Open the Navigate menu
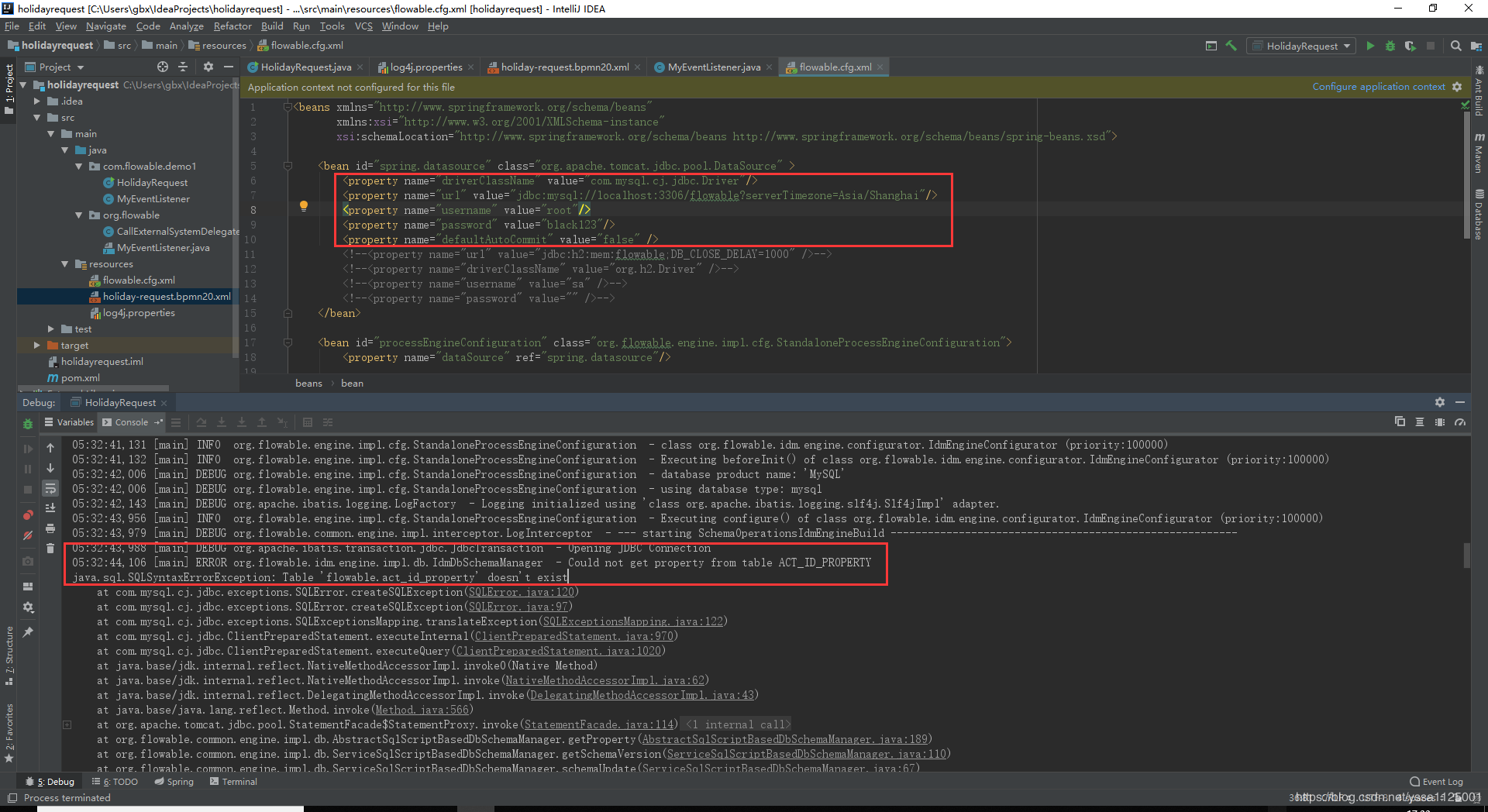 (x=105, y=26)
